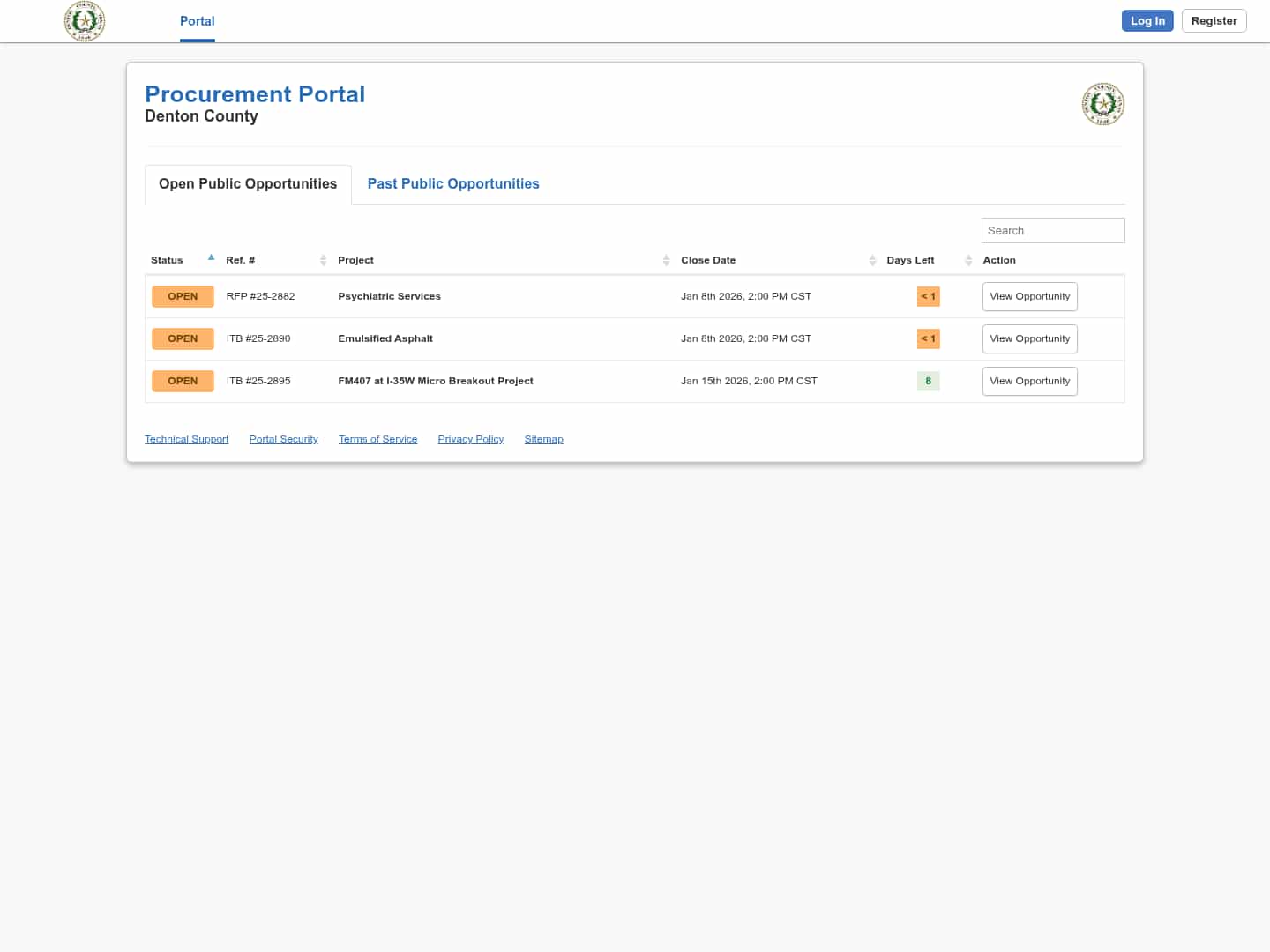Click the ascending sort arrow on Status column

coord(211,257)
